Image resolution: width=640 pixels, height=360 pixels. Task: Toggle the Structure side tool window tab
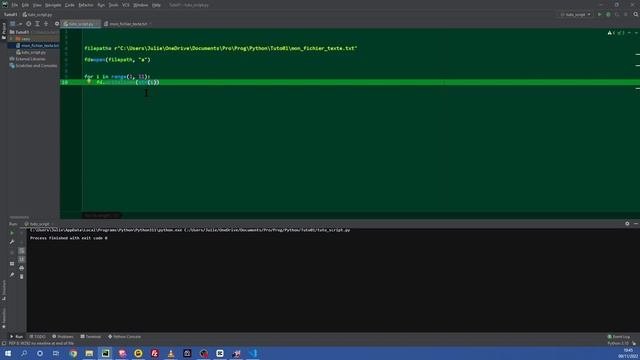(x=4, y=290)
